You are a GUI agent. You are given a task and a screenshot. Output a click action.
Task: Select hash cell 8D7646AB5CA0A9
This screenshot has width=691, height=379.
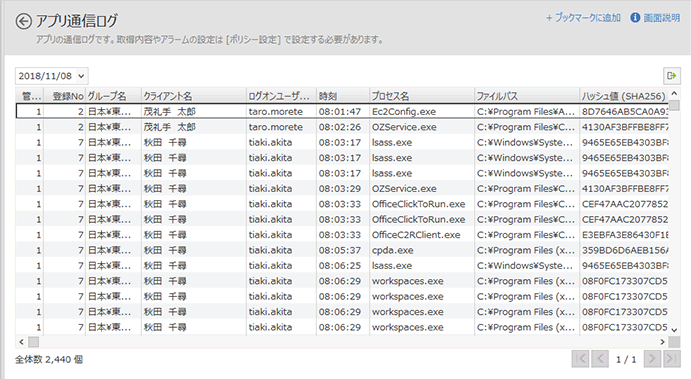pyautogui.click(x=624, y=111)
